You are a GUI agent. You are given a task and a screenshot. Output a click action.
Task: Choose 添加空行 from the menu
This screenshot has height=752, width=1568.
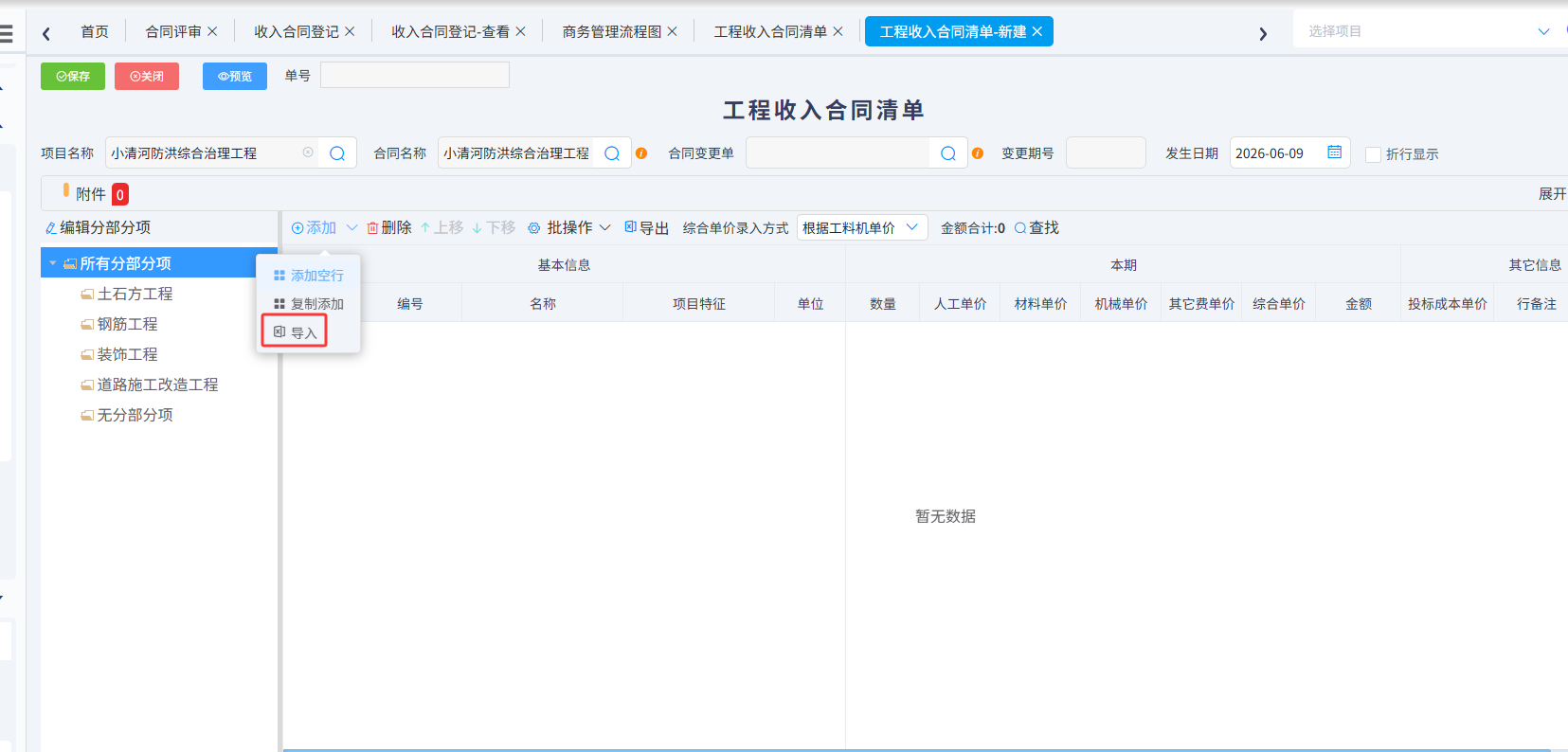pos(309,276)
